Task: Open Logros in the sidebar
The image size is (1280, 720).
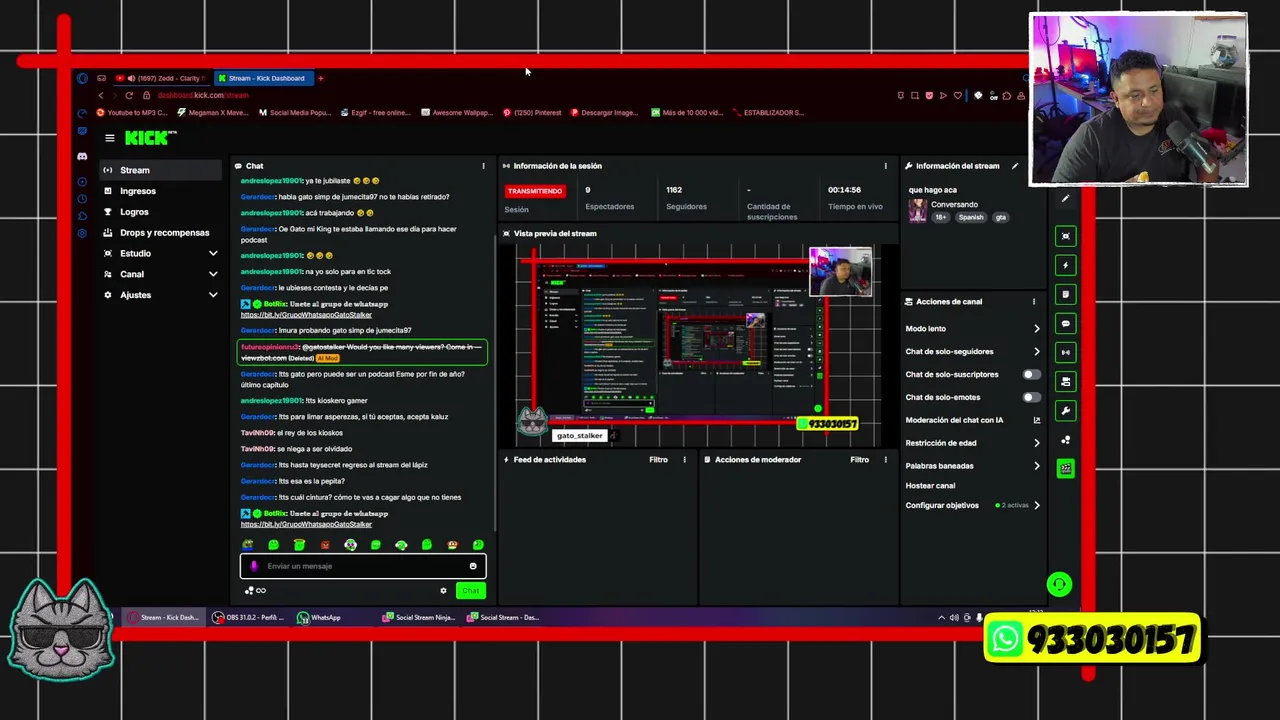Action: click(x=160, y=212)
